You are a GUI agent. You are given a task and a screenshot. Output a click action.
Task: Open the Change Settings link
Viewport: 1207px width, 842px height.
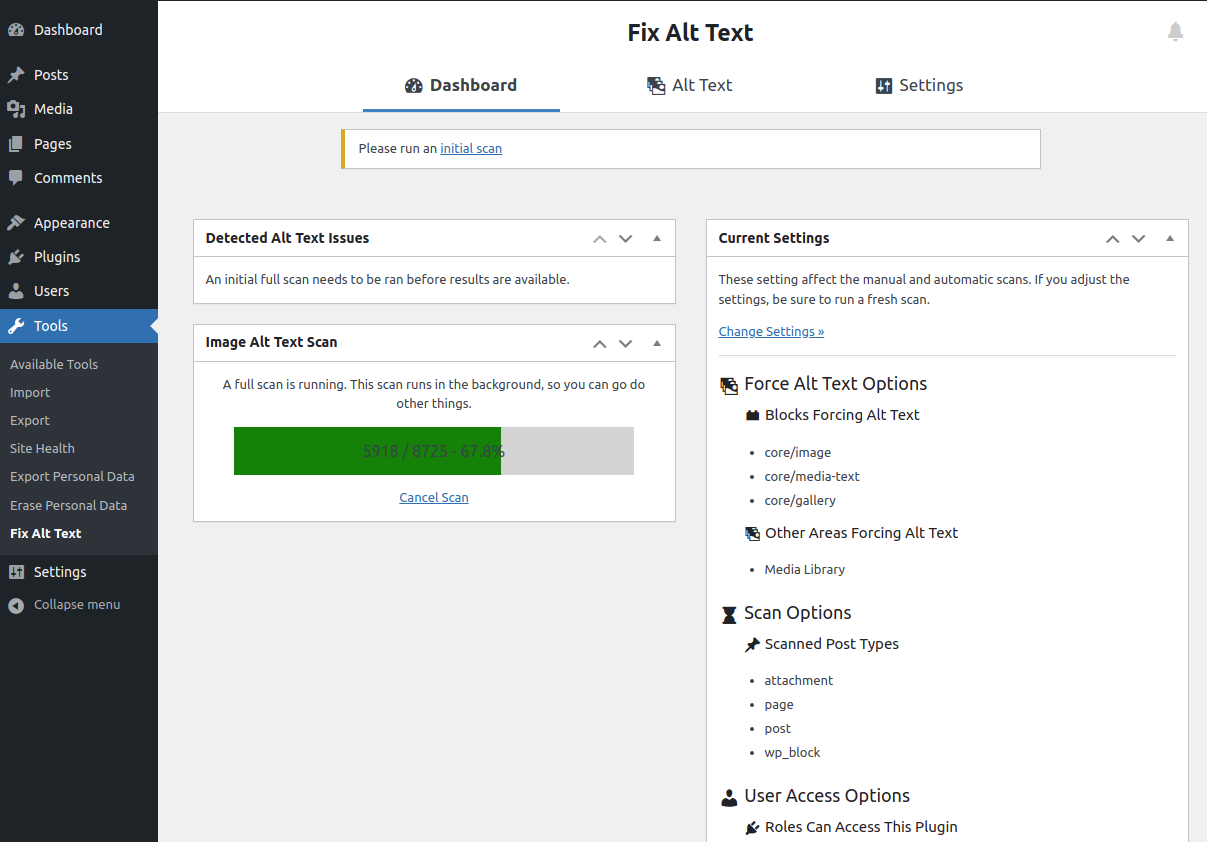(771, 331)
